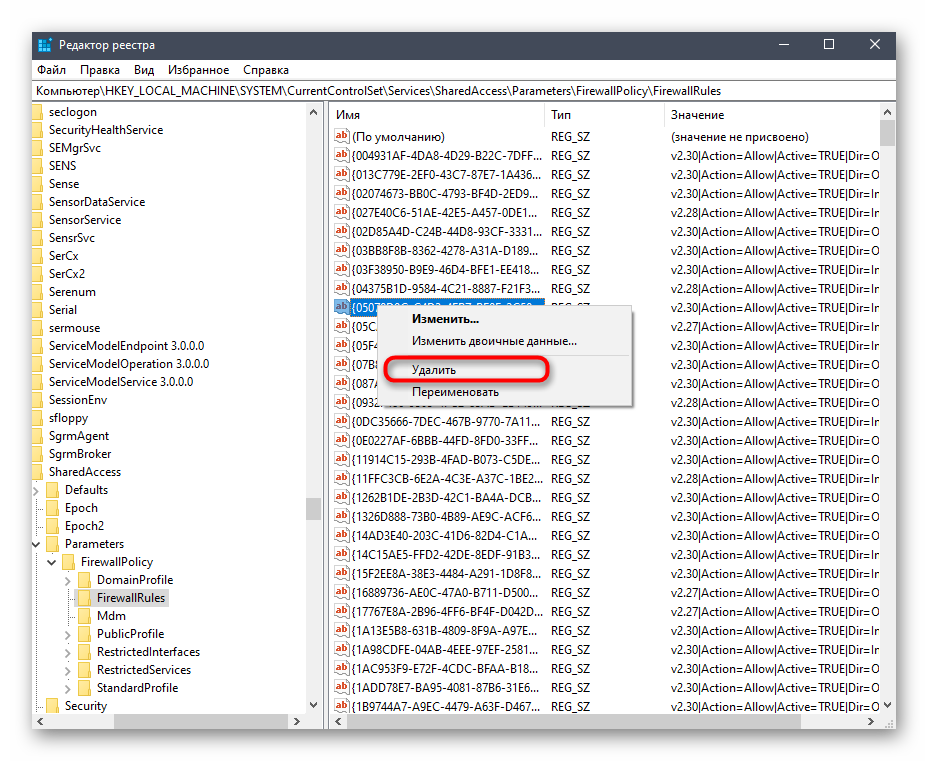The width and height of the screenshot is (928, 761).
Task: Open the Избранное menu
Action: tap(199, 70)
